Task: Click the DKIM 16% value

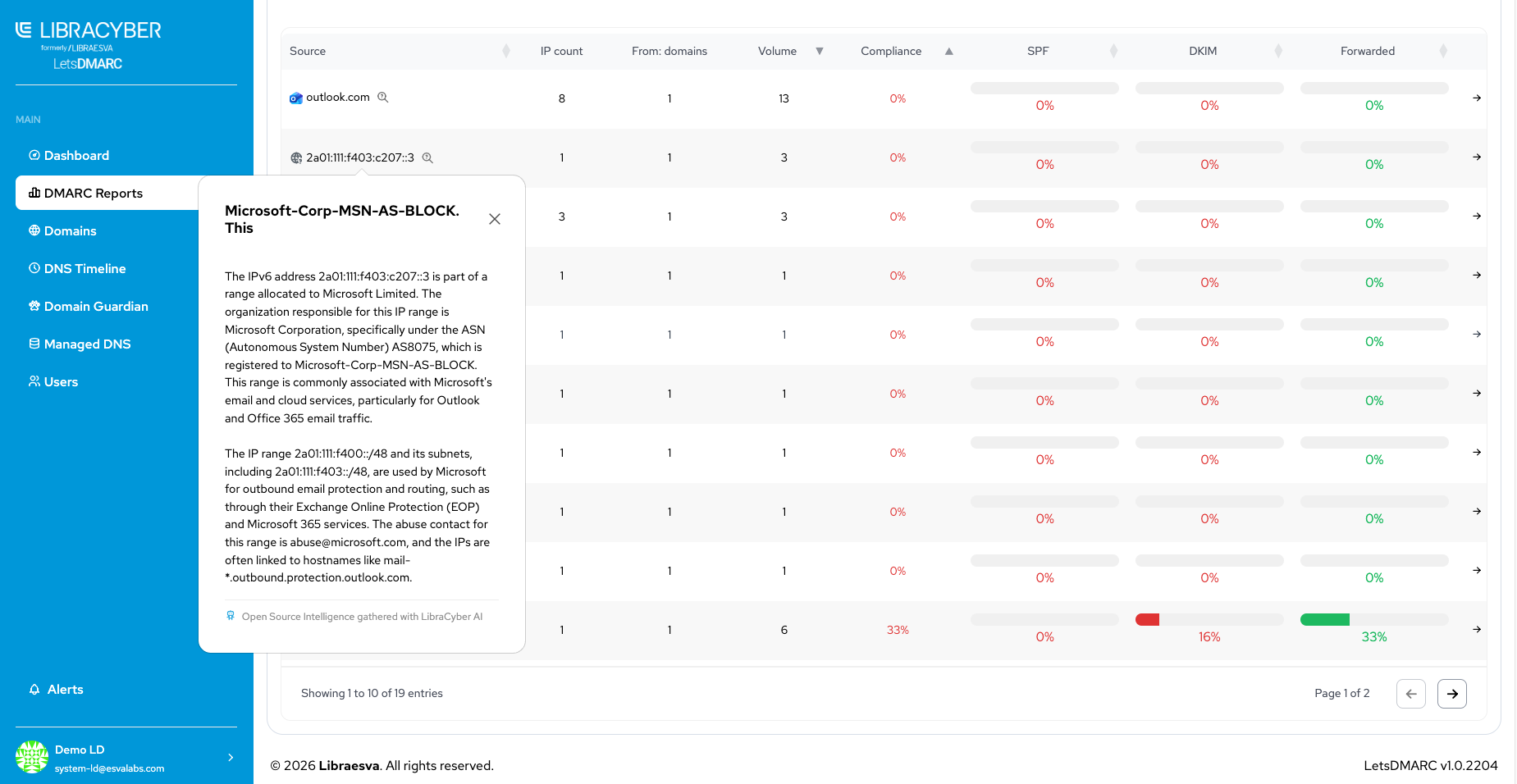Action: coord(1209,637)
